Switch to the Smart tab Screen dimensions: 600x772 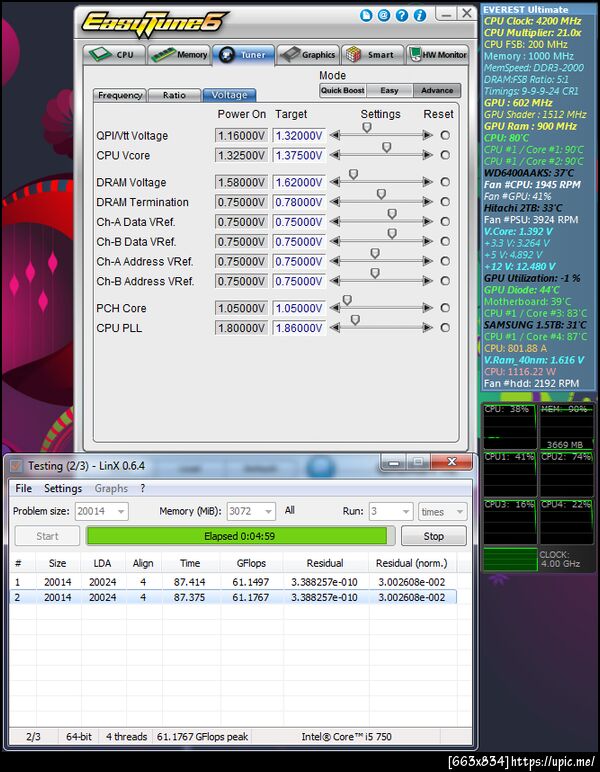(373, 55)
